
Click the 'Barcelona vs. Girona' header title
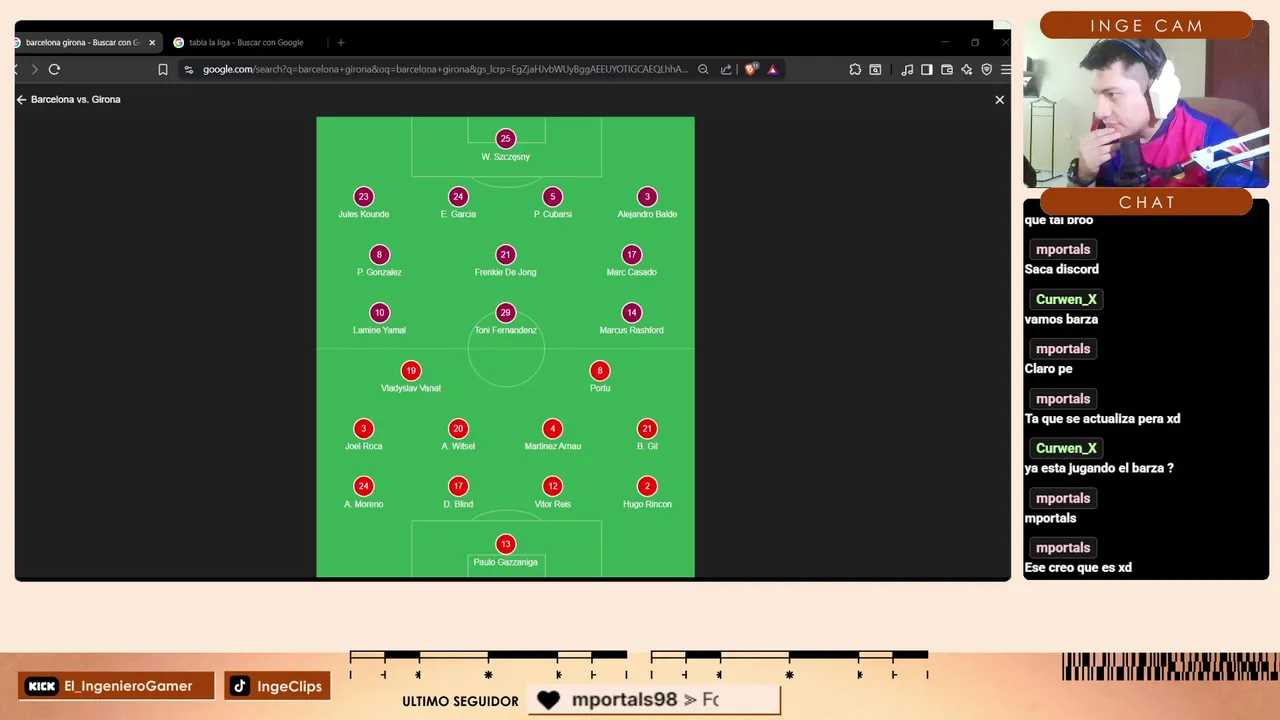tap(75, 99)
